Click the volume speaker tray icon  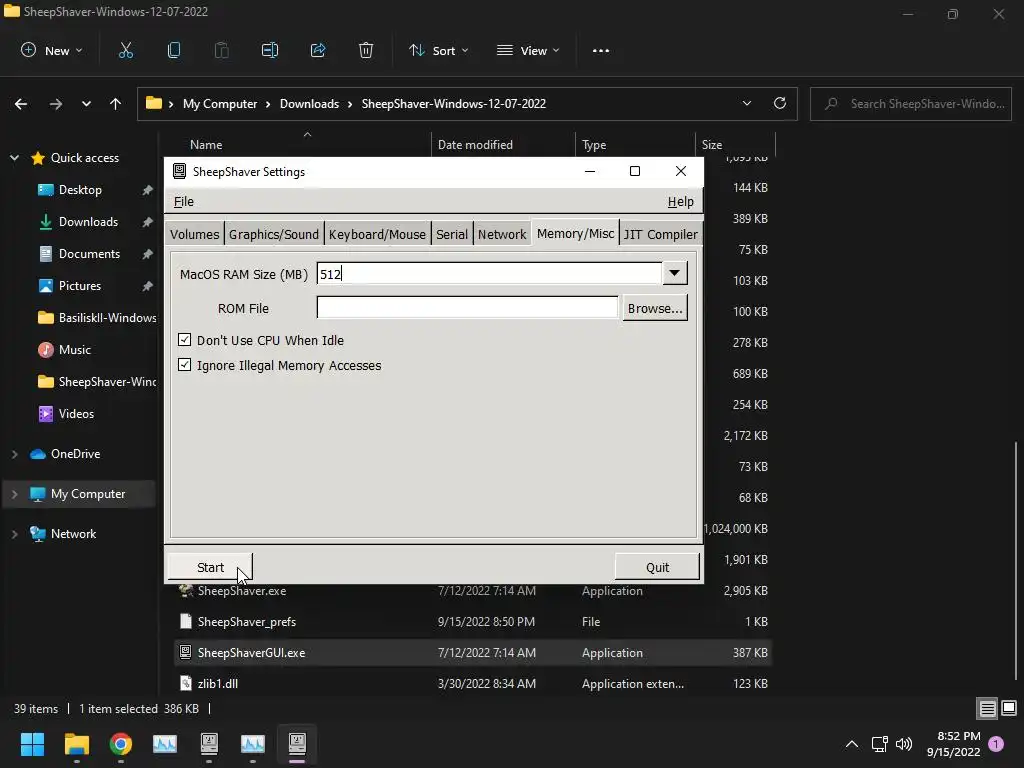point(904,744)
